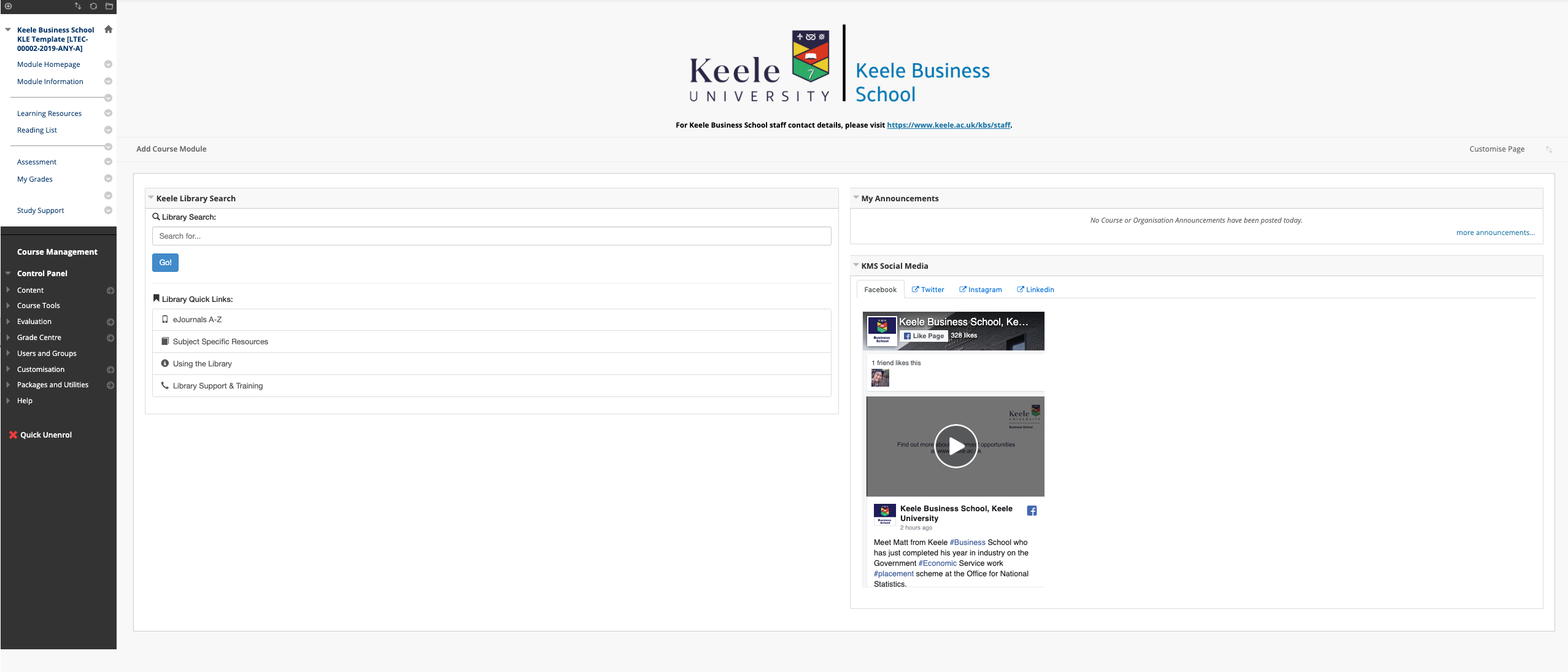Collapse the My Announcements panel
The height and width of the screenshot is (672, 1568).
click(855, 197)
